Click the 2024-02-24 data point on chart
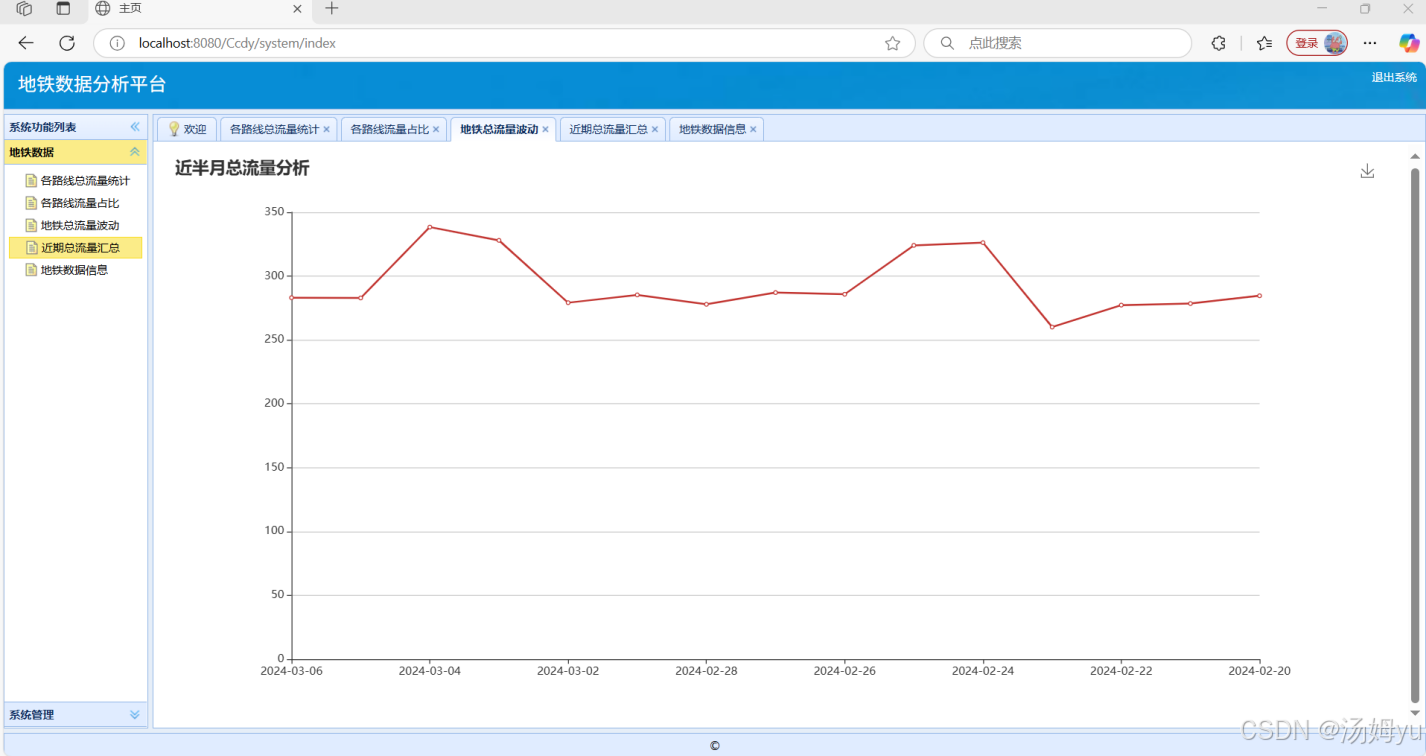The height and width of the screenshot is (756, 1426). pyautogui.click(x=983, y=242)
